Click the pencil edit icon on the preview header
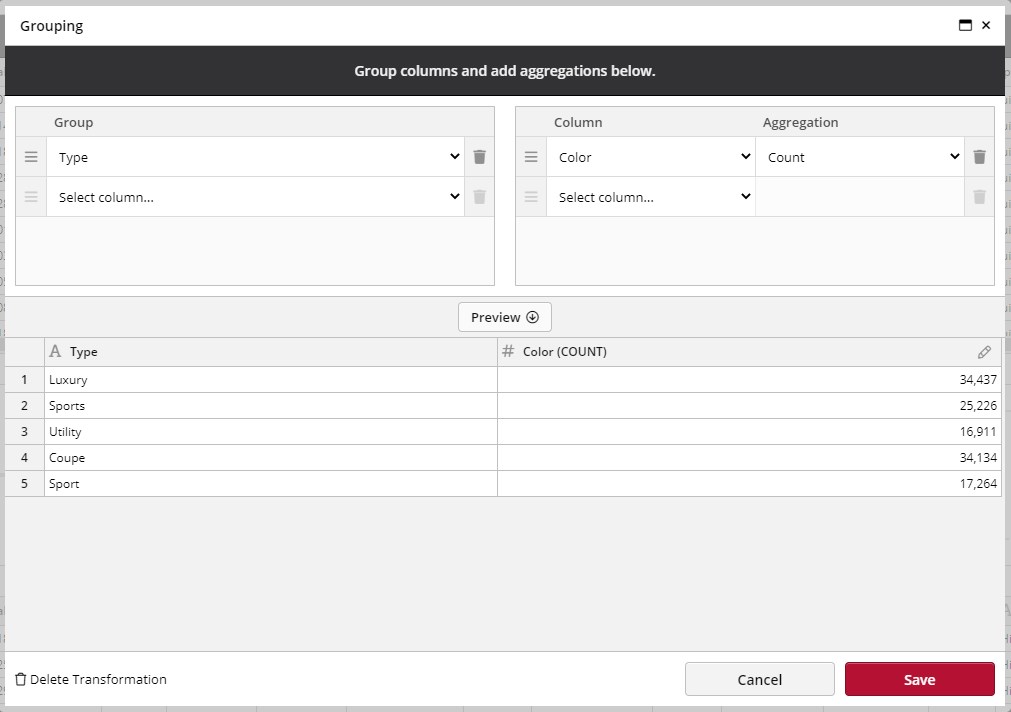The image size is (1011, 712). (984, 352)
